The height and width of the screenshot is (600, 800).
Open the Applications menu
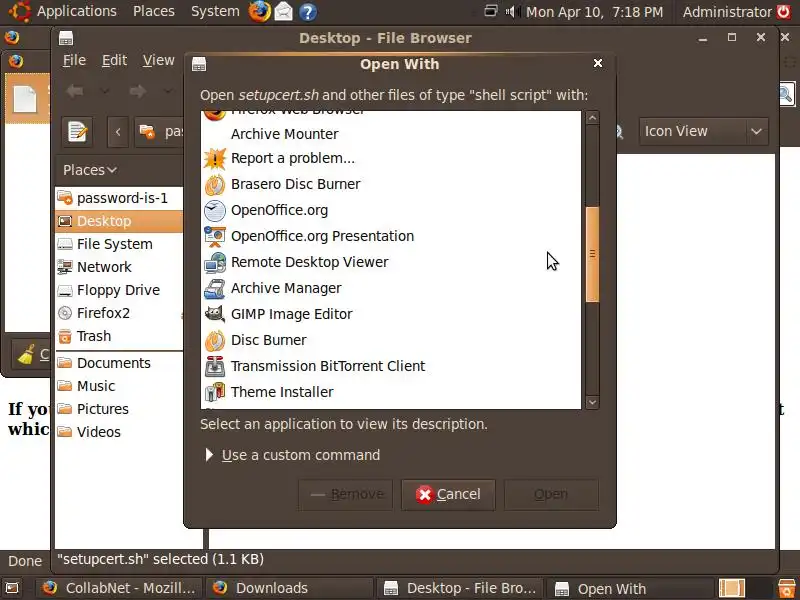click(x=77, y=11)
